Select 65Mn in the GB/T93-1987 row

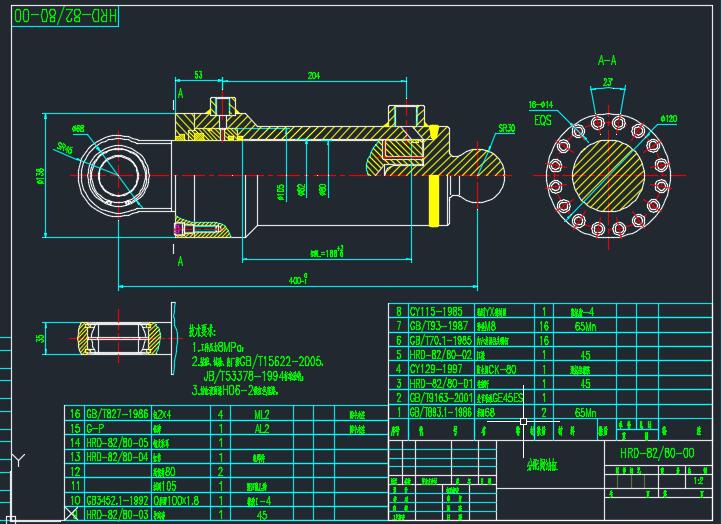[x=585, y=326]
